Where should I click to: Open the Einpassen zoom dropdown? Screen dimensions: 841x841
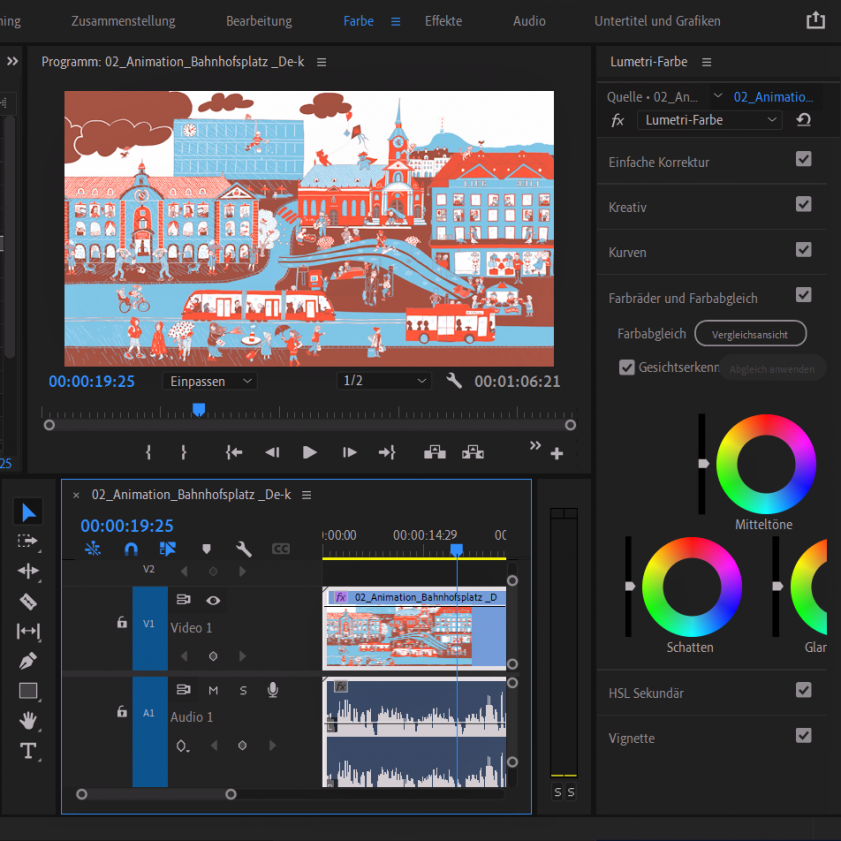[210, 381]
